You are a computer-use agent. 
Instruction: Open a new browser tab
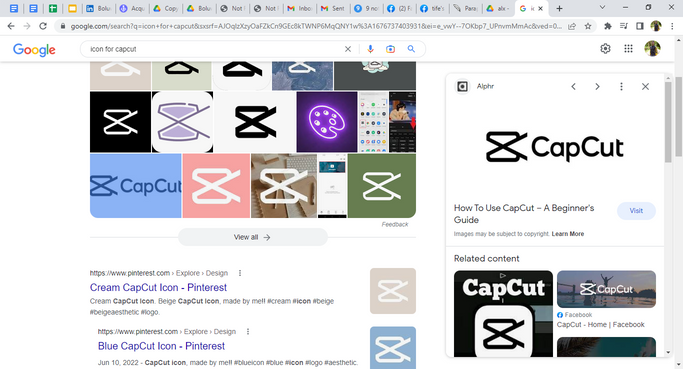coord(559,8)
